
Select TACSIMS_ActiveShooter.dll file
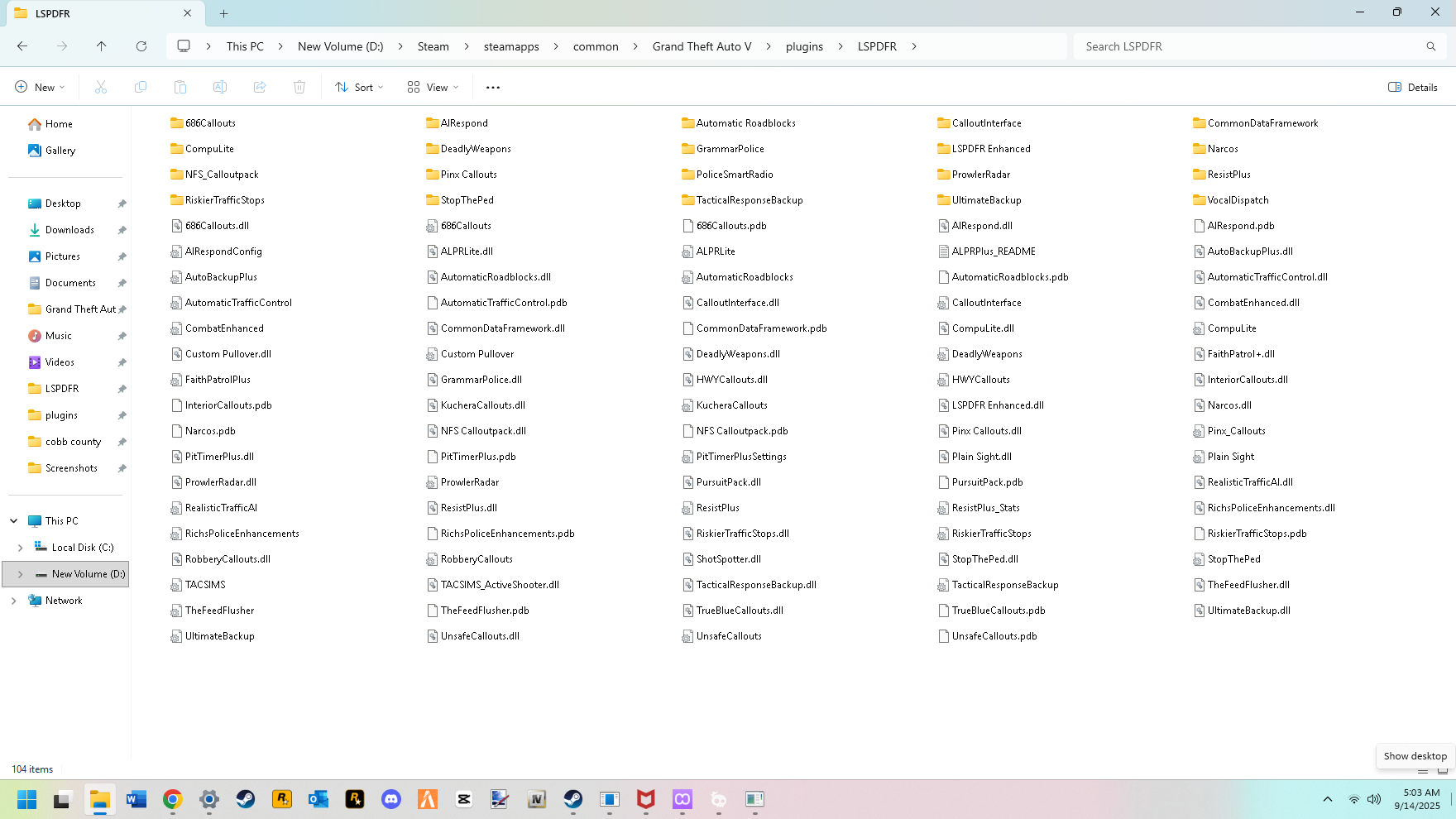click(x=492, y=585)
